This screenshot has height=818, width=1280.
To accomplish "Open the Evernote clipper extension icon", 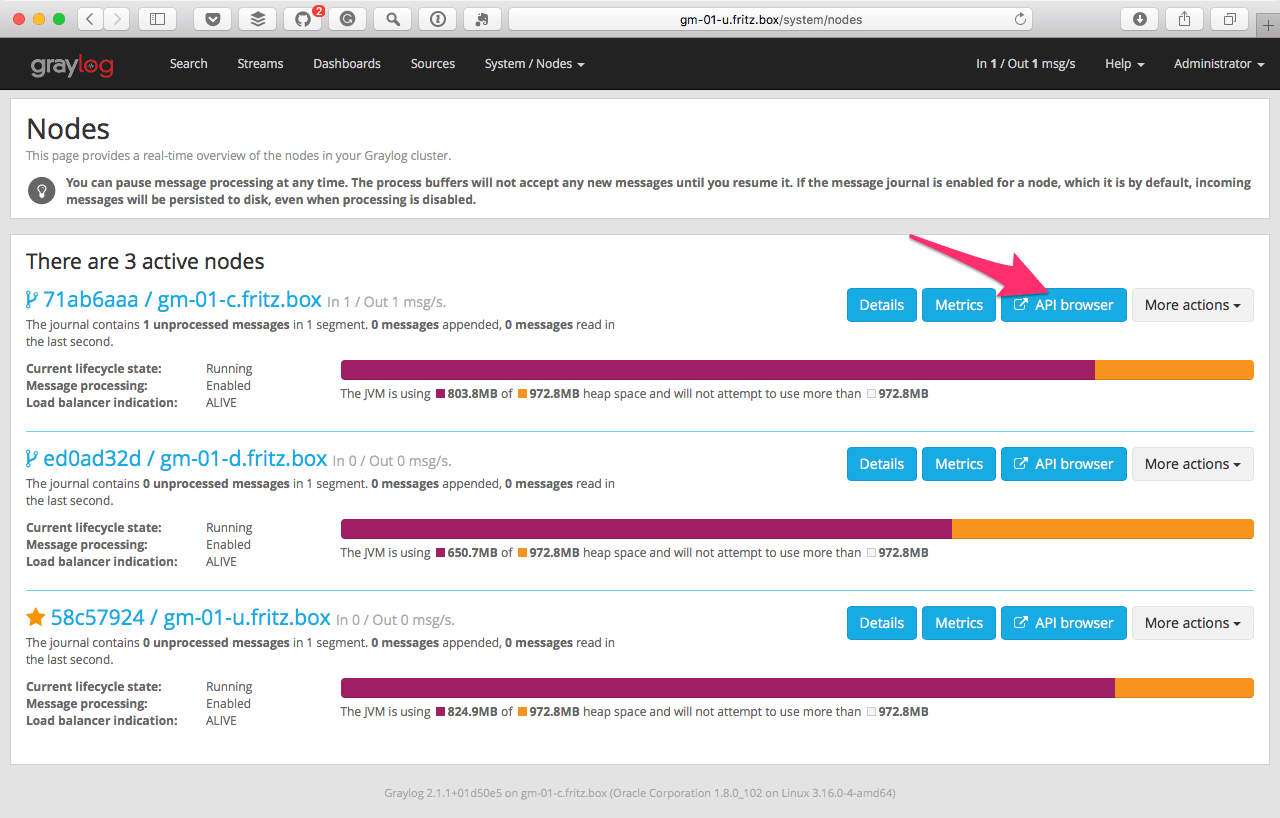I will tap(483, 19).
